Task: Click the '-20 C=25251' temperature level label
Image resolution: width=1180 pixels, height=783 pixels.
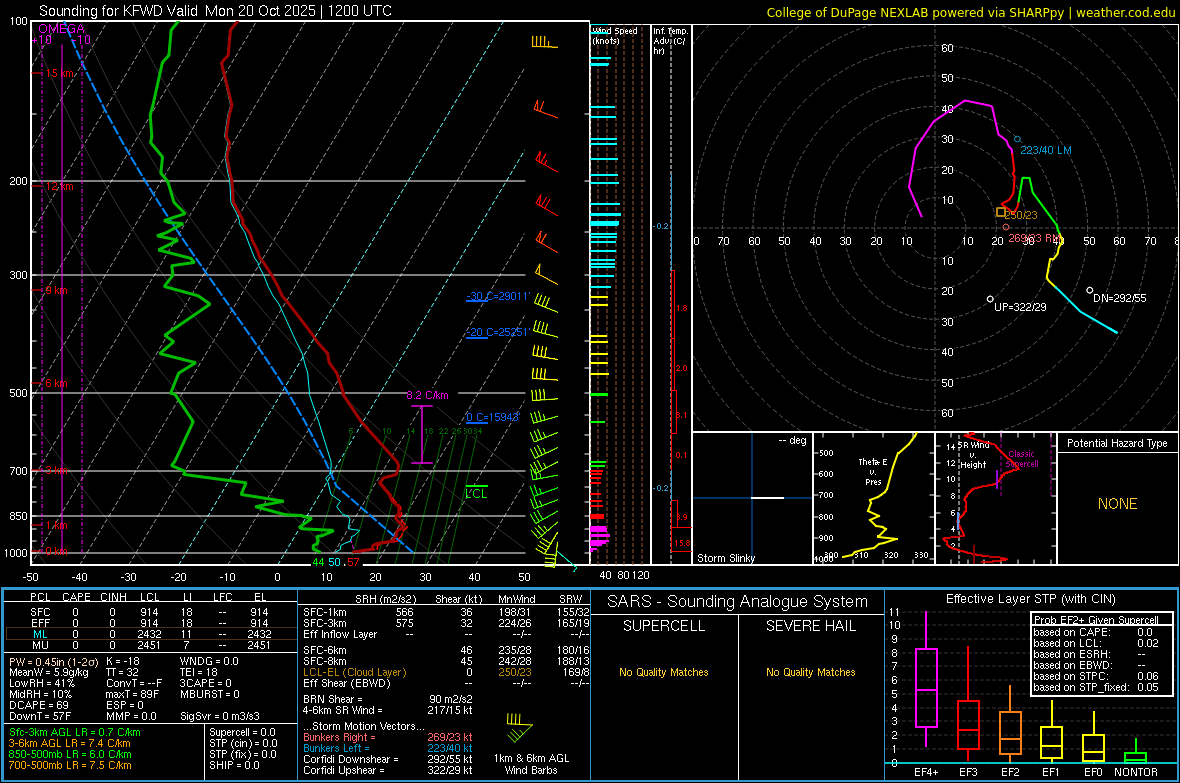Action: pos(498,332)
